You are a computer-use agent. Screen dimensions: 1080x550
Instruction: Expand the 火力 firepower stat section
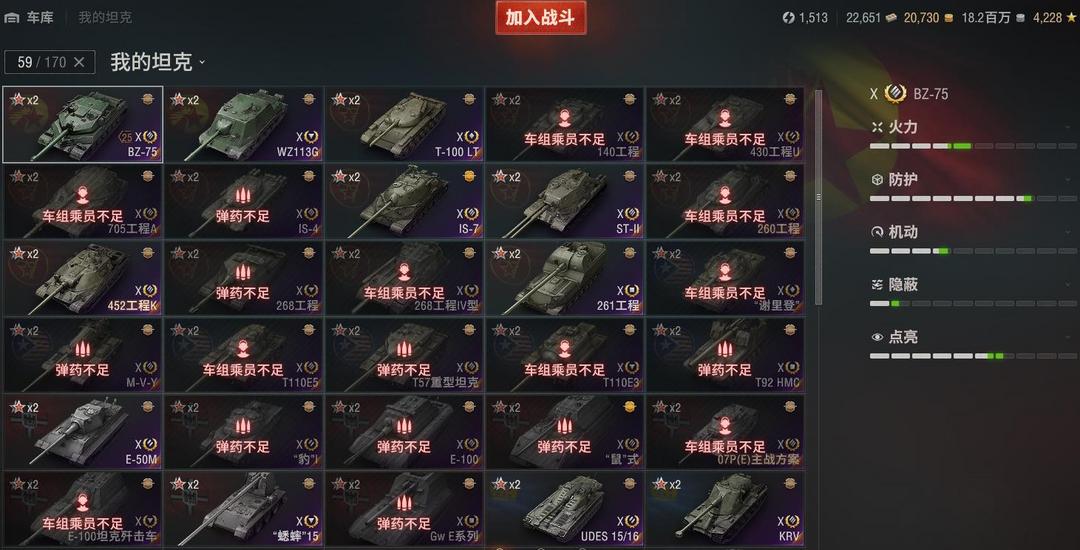tap(971, 127)
